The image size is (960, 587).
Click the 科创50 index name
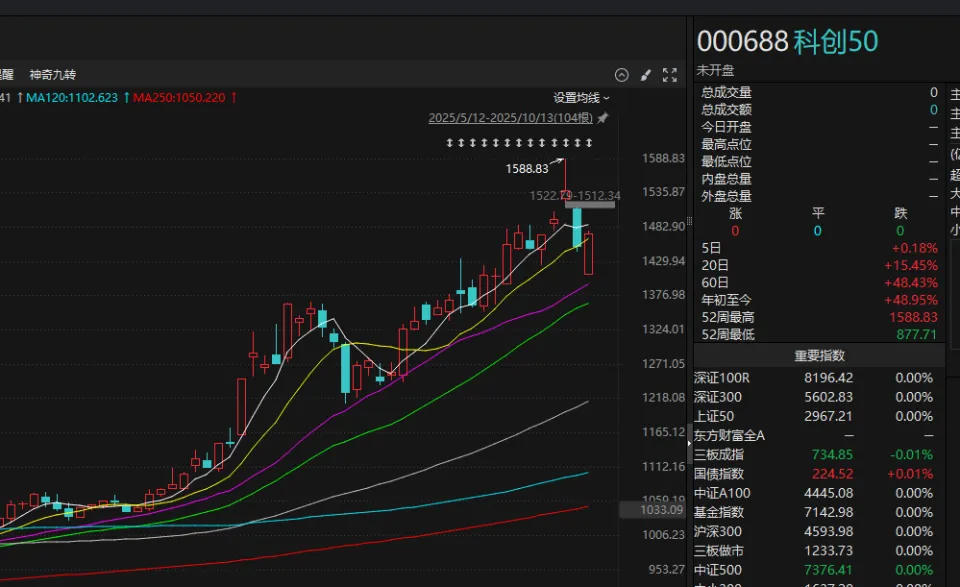835,41
